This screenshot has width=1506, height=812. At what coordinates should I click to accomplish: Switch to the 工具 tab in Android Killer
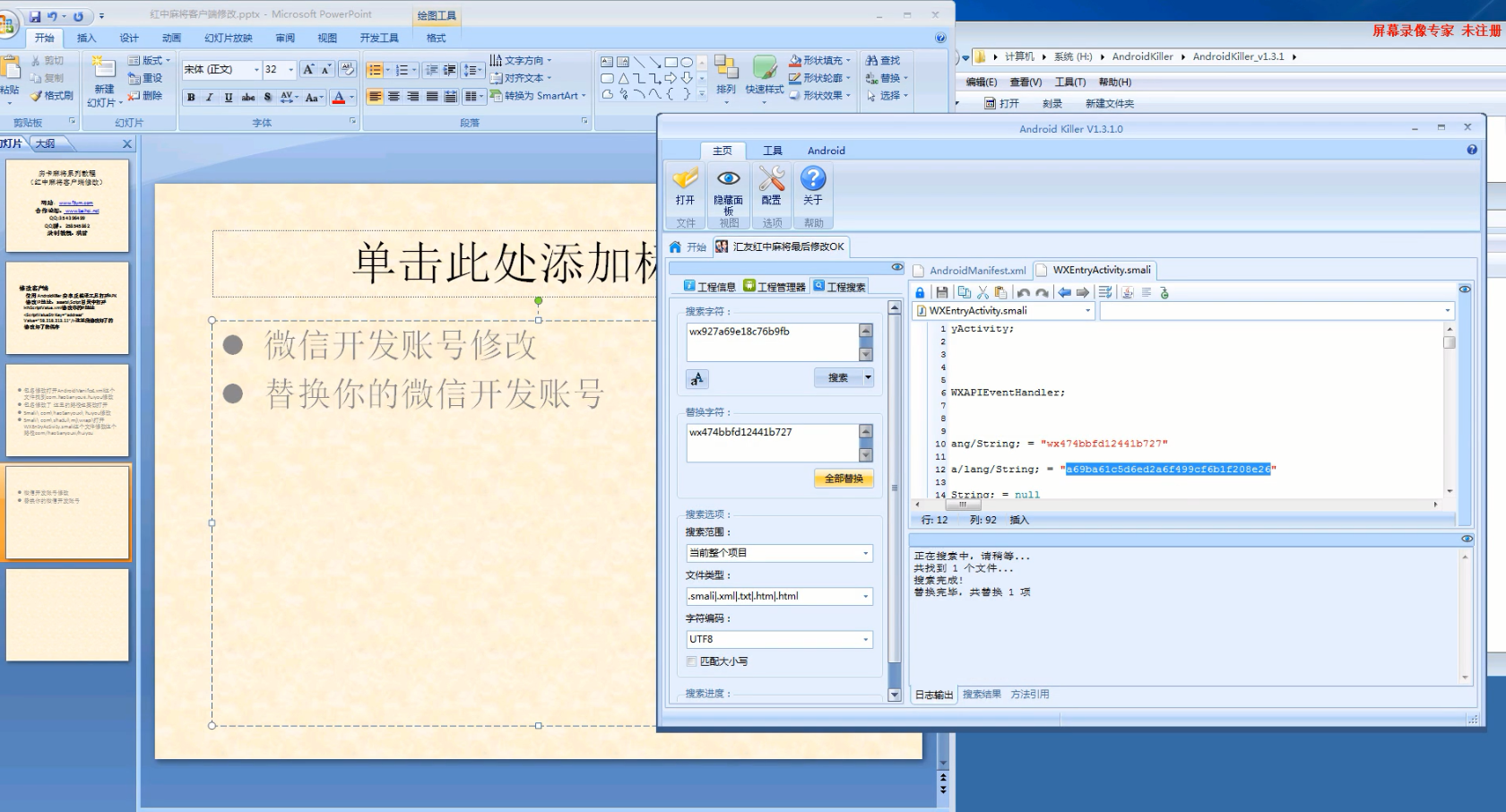(x=773, y=151)
